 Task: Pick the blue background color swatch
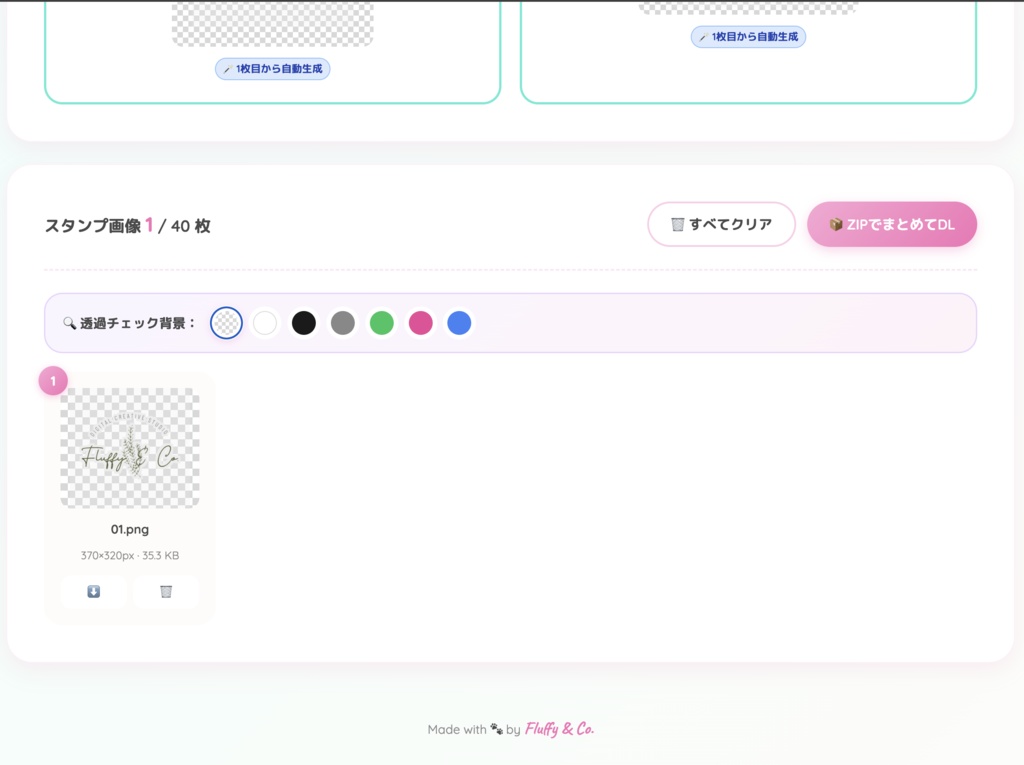[460, 322]
